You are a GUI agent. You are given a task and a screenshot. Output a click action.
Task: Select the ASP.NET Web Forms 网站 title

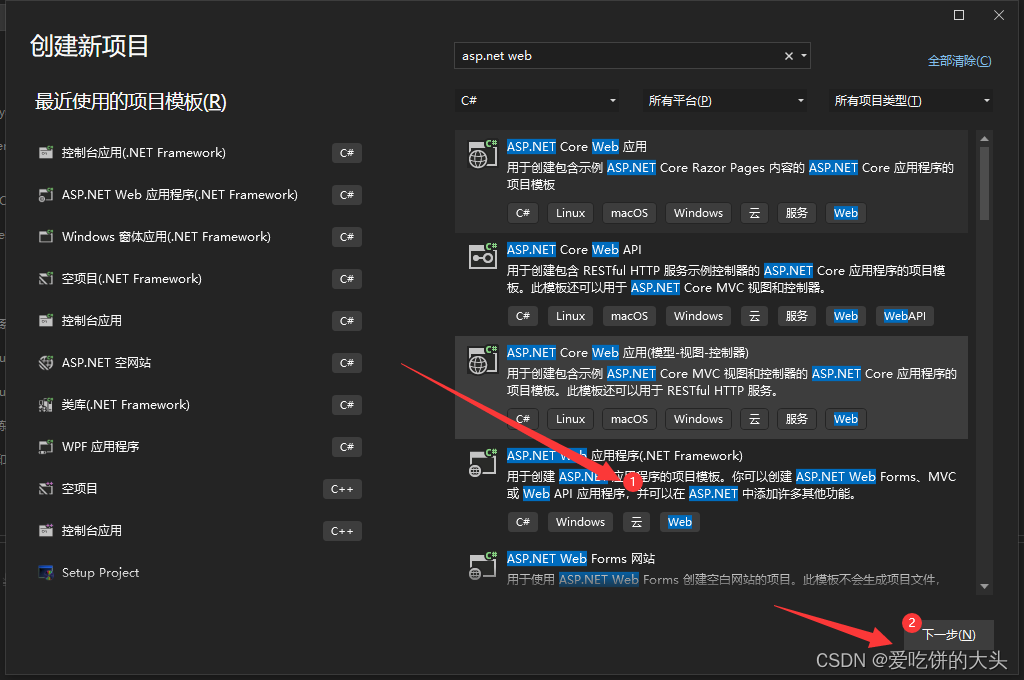point(581,559)
